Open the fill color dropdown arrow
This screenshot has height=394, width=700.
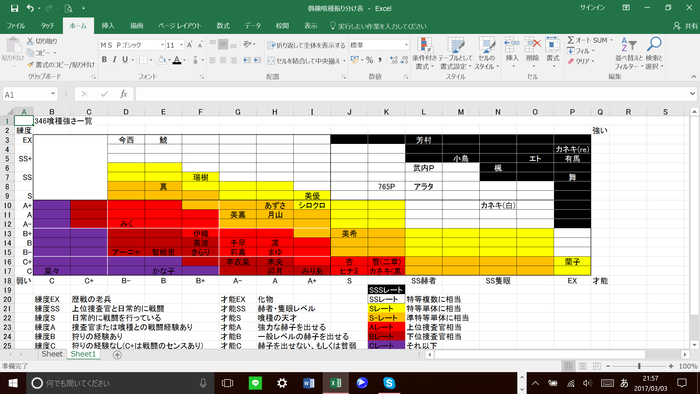tap(169, 60)
